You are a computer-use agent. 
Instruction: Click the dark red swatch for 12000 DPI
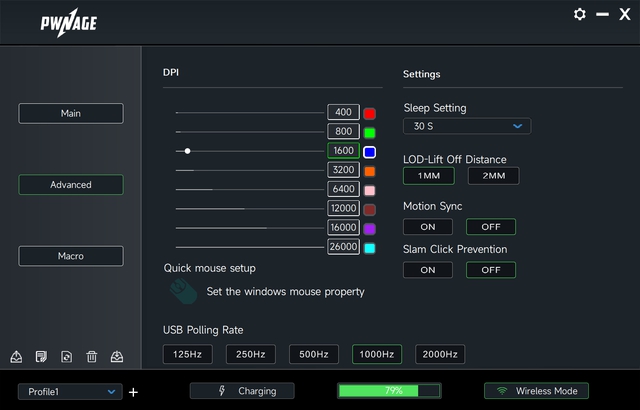click(369, 210)
